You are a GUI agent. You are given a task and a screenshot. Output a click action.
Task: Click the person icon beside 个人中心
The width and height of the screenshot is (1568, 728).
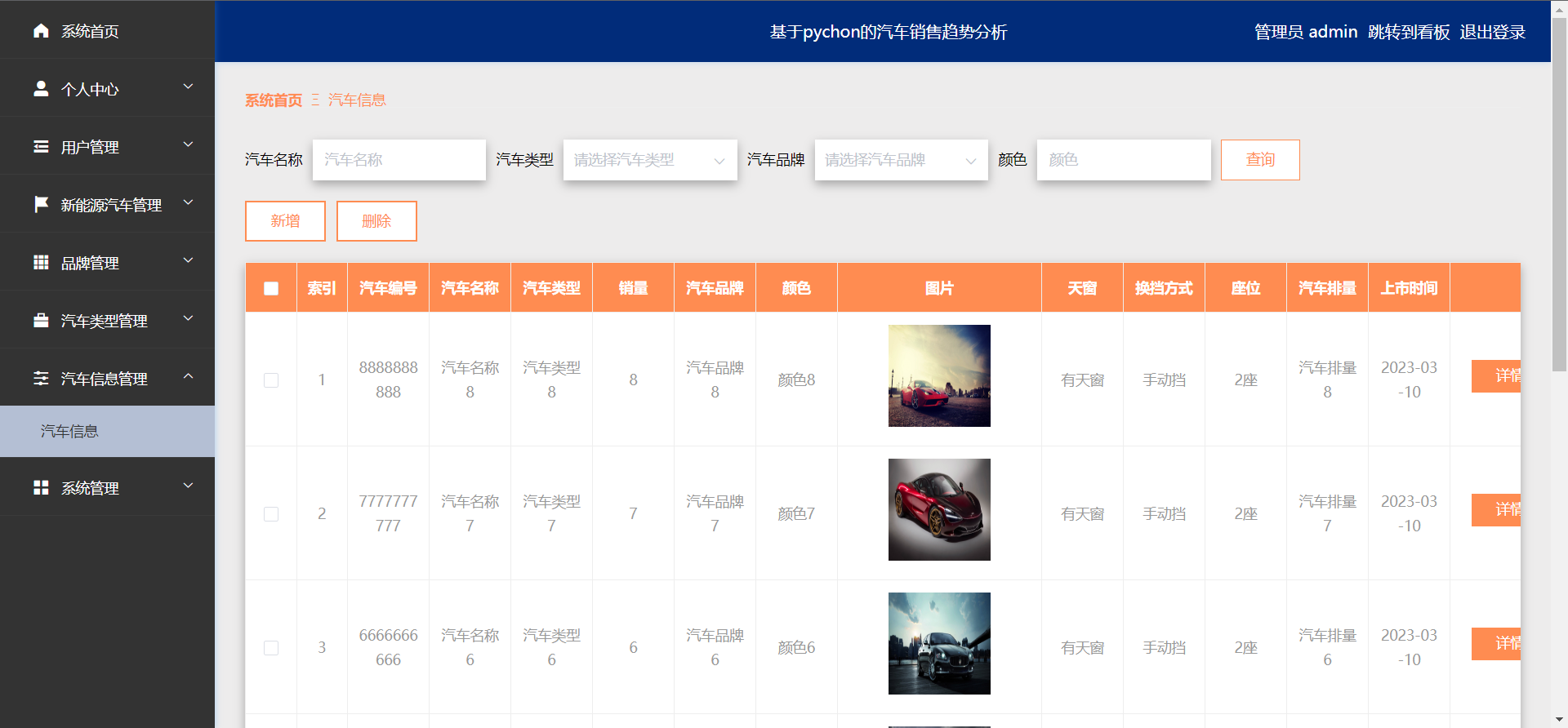[x=41, y=88]
